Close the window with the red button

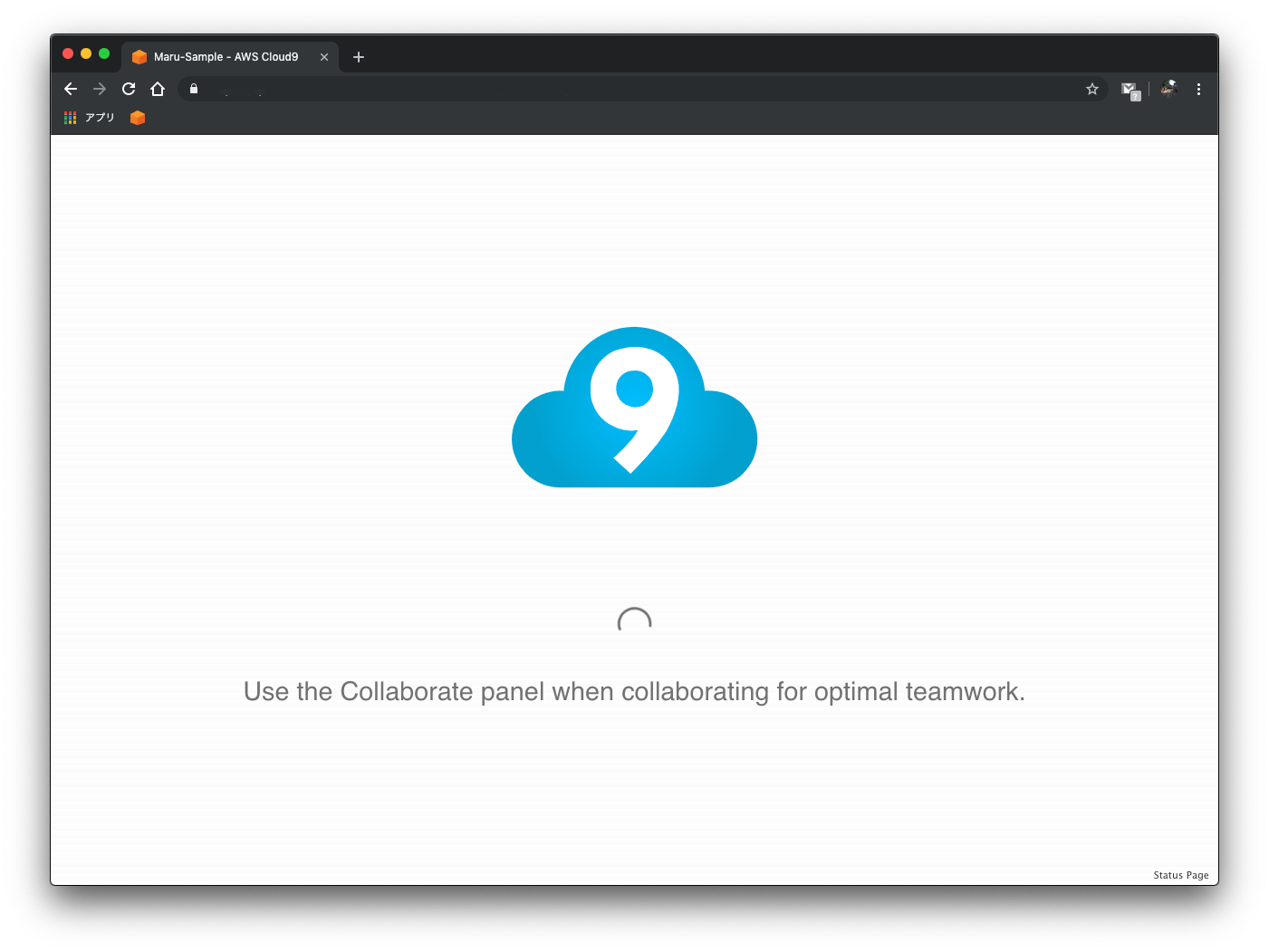(68, 53)
